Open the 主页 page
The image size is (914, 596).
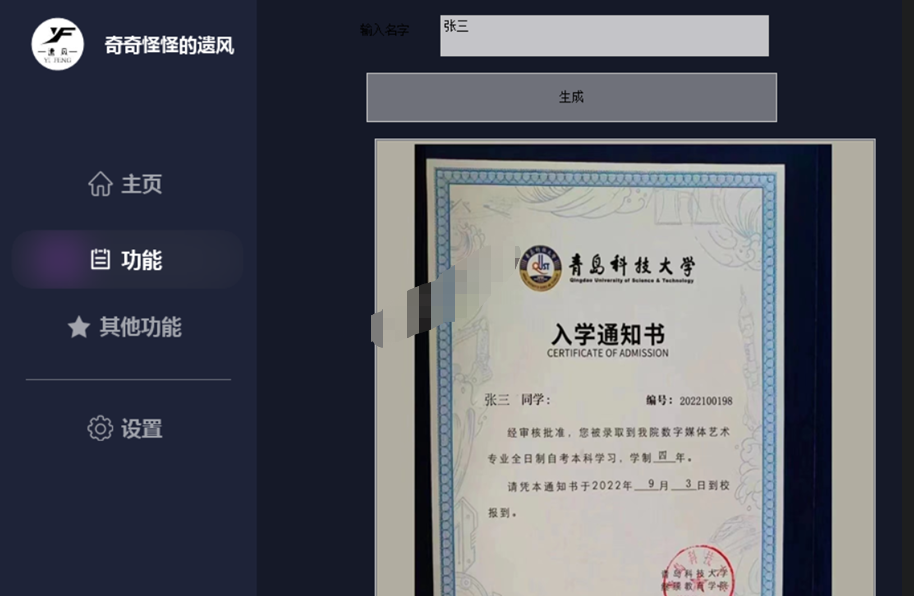pos(141,185)
